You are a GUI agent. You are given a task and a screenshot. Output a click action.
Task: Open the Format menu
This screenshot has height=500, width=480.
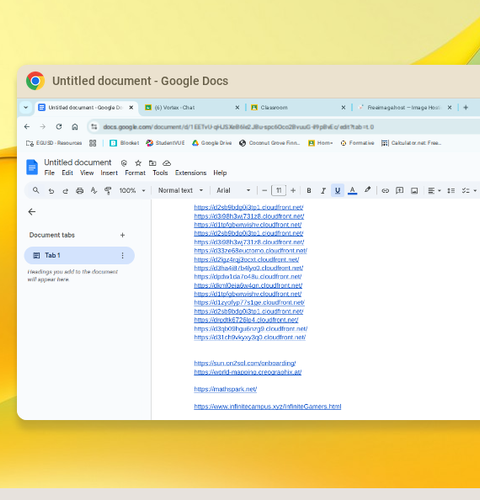135,173
